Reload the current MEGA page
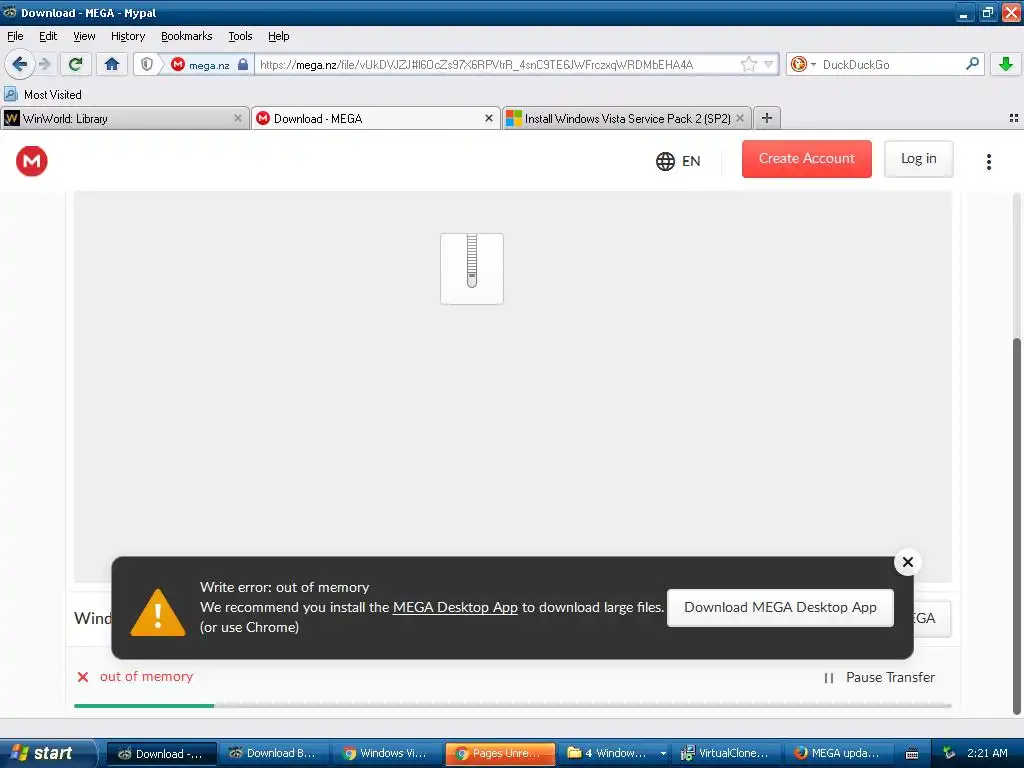 tap(76, 64)
